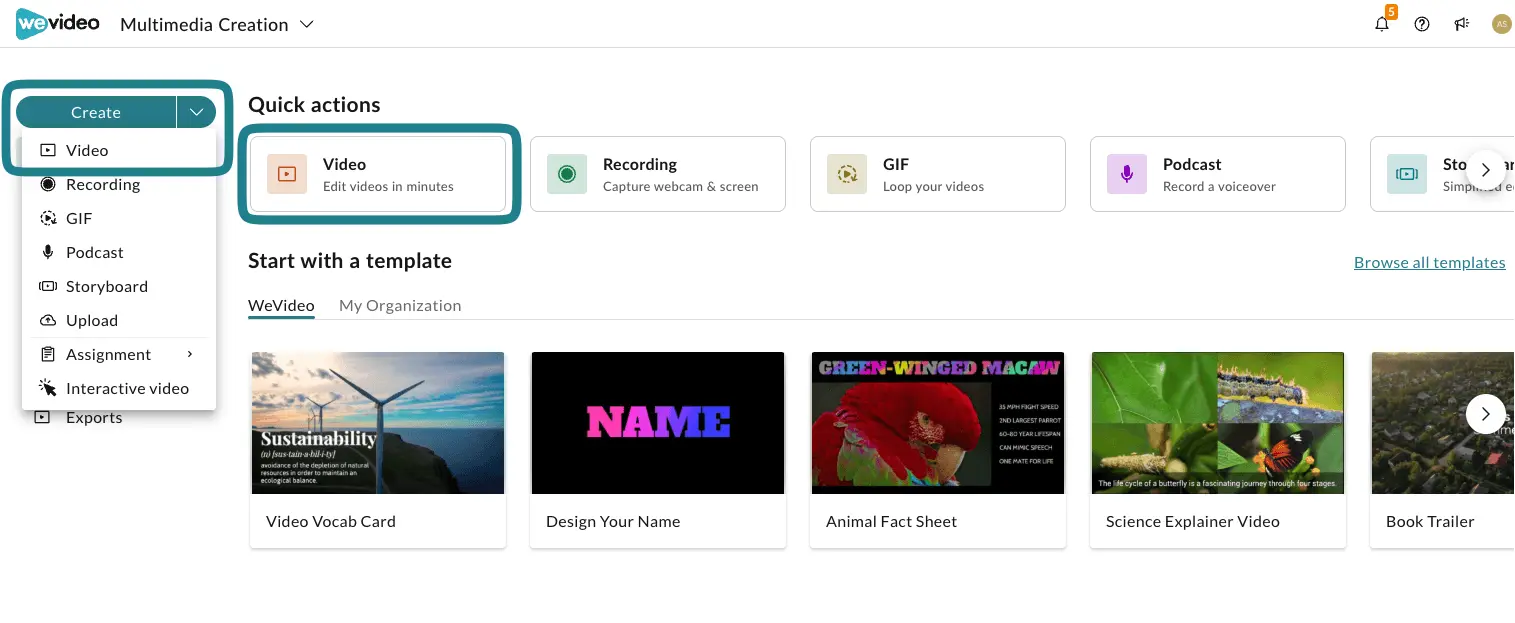
Task: Click the Create button
Action: coord(96,112)
